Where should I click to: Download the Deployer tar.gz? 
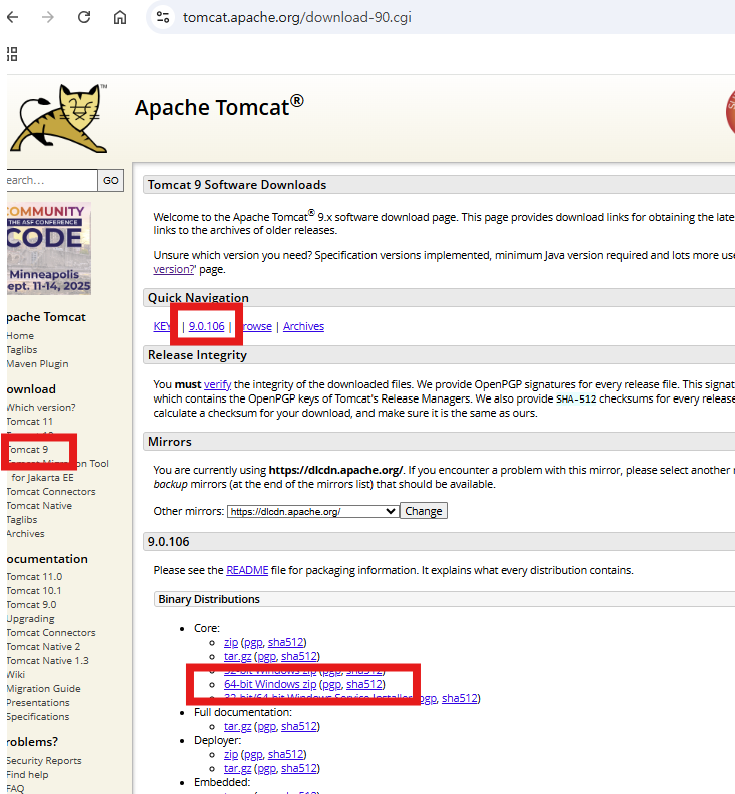[237, 768]
